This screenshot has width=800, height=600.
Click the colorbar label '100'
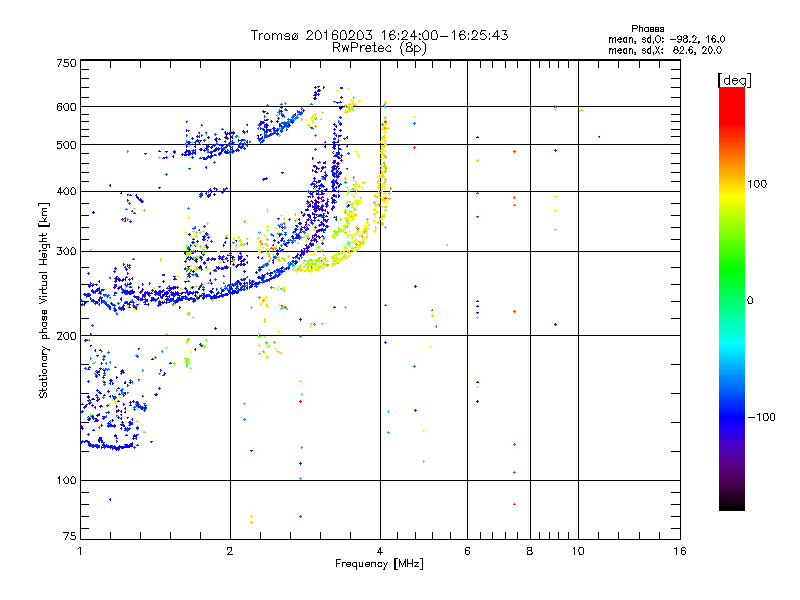757,184
